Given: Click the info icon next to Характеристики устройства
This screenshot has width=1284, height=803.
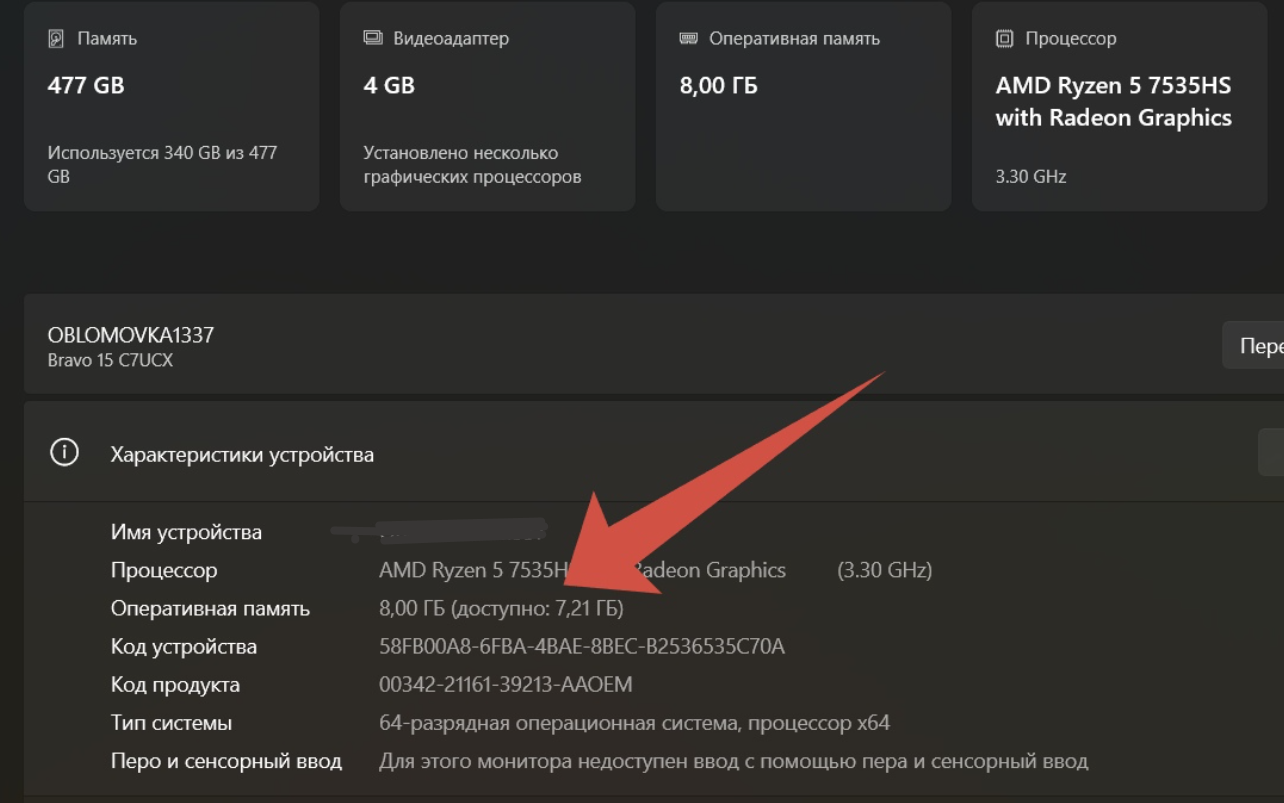Looking at the screenshot, I should [64, 453].
